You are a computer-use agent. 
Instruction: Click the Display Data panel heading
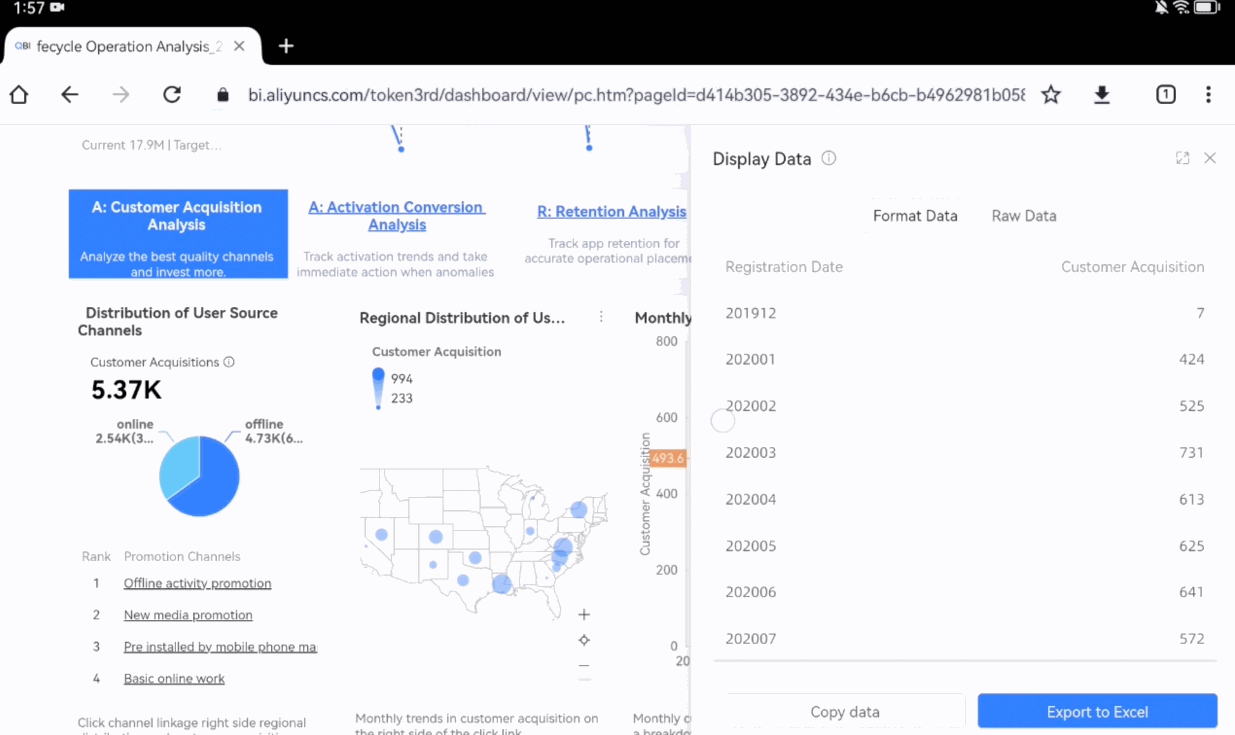(761, 159)
